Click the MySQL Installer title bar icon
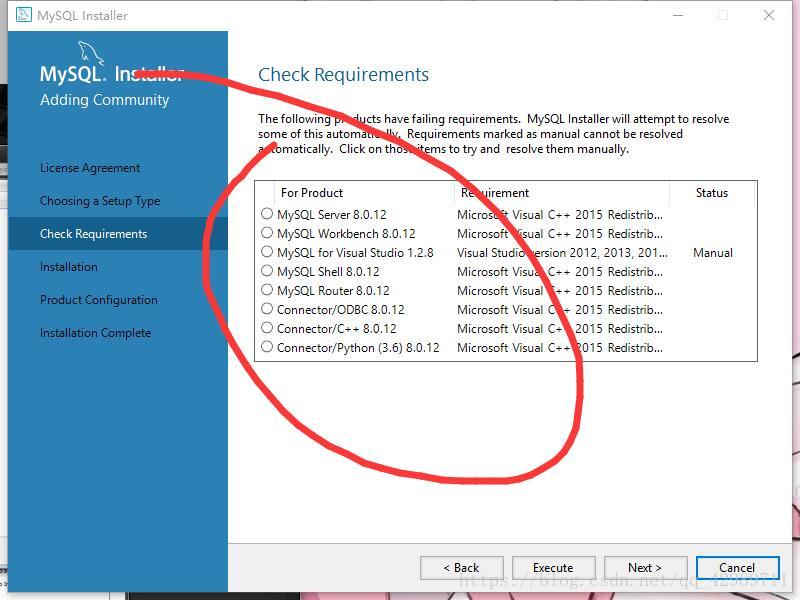 tap(23, 15)
